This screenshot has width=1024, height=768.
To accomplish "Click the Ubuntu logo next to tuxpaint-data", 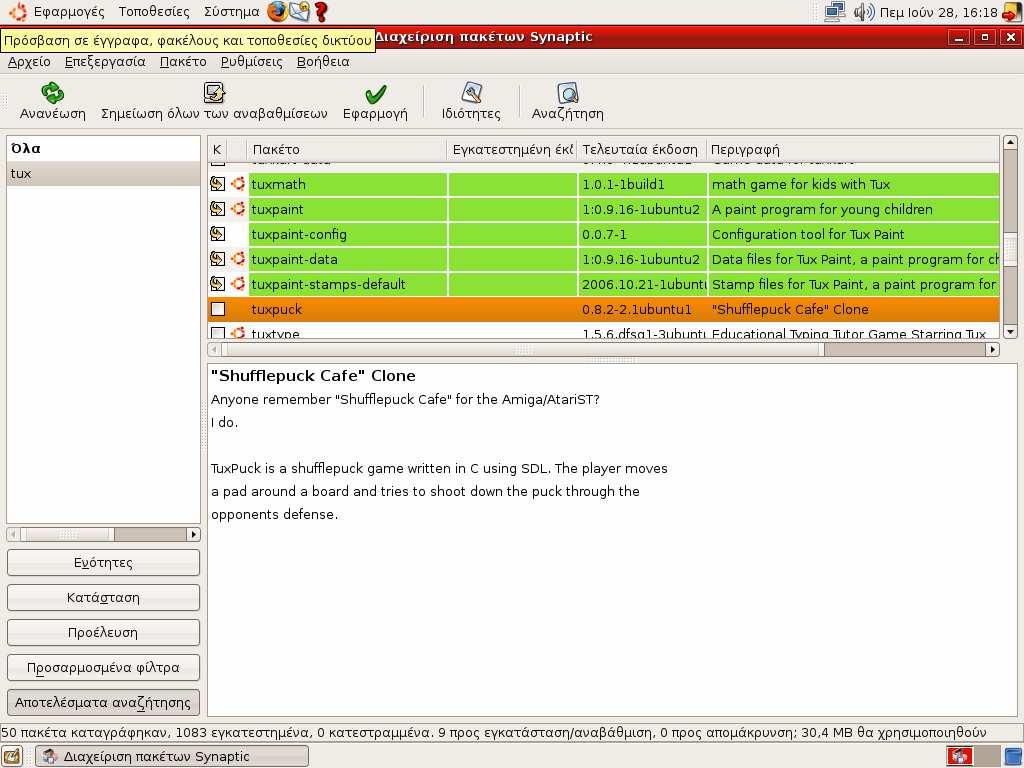I will tap(238, 259).
